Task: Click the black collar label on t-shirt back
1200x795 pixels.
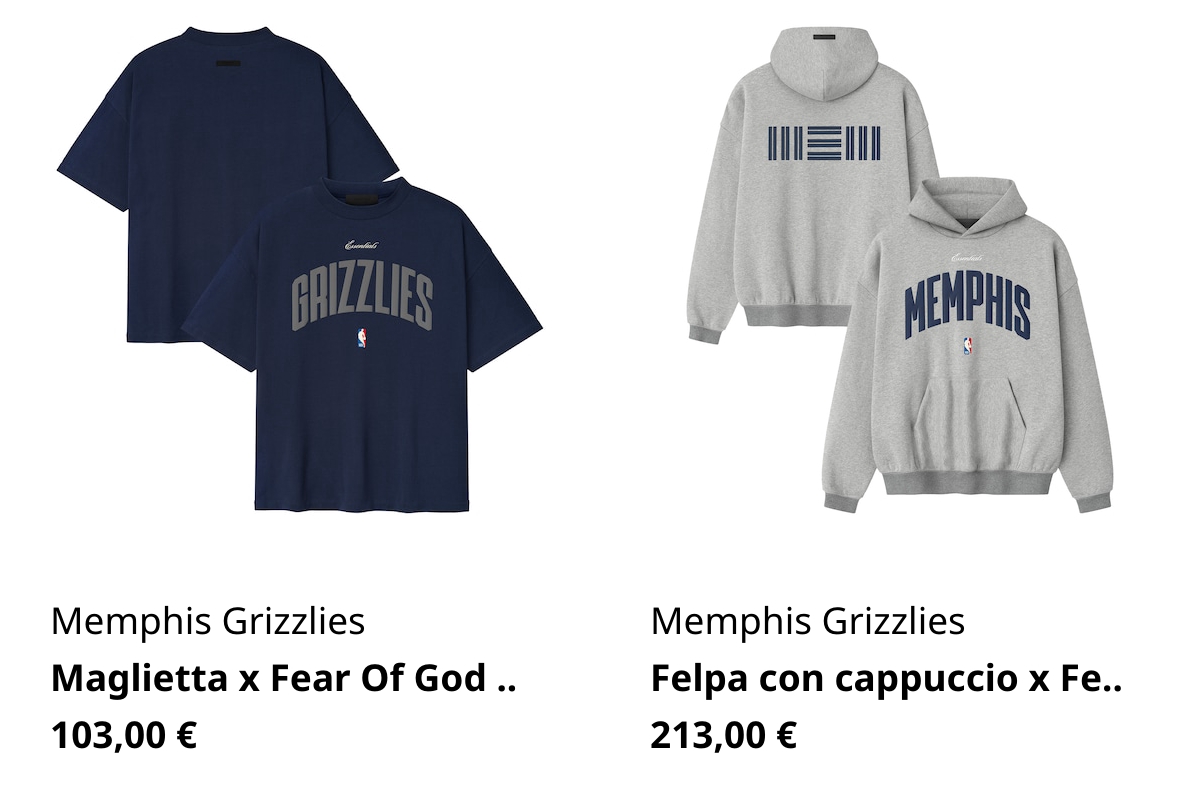Action: pos(228,65)
